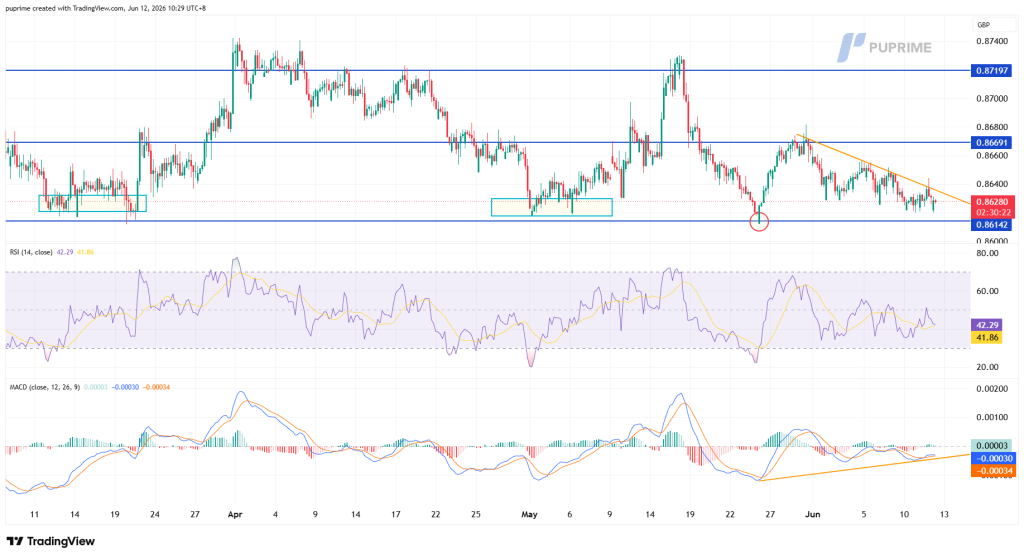This screenshot has height=558, width=1024.
Task: Click the red 0.86280 current price label
Action: tap(992, 202)
